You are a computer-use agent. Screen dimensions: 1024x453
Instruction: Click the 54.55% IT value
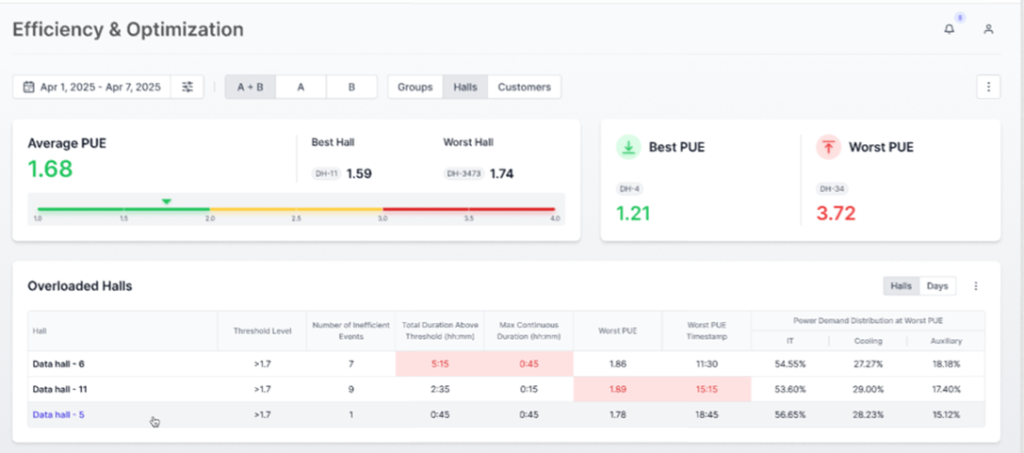click(790, 364)
